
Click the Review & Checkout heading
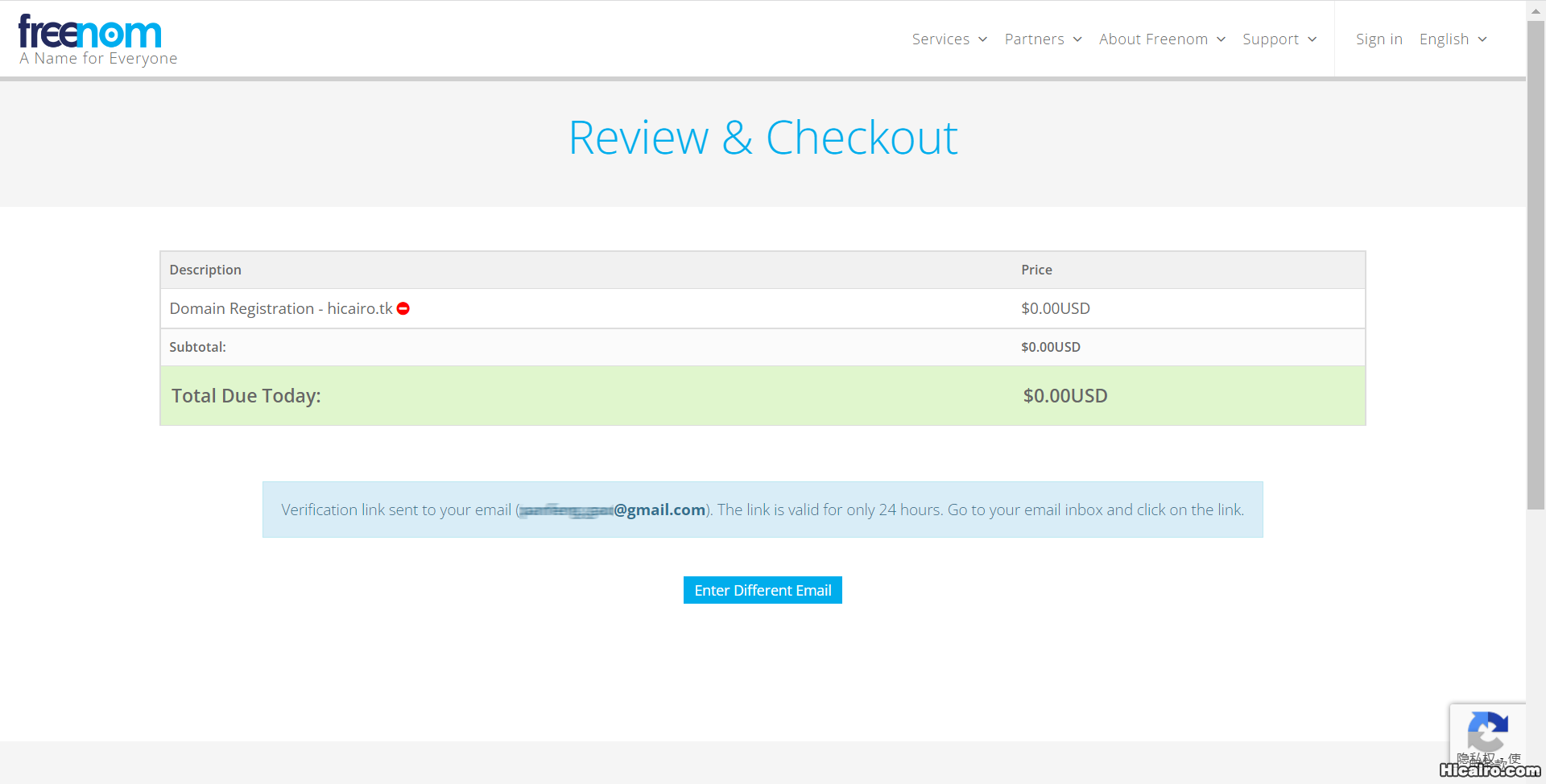coord(763,138)
